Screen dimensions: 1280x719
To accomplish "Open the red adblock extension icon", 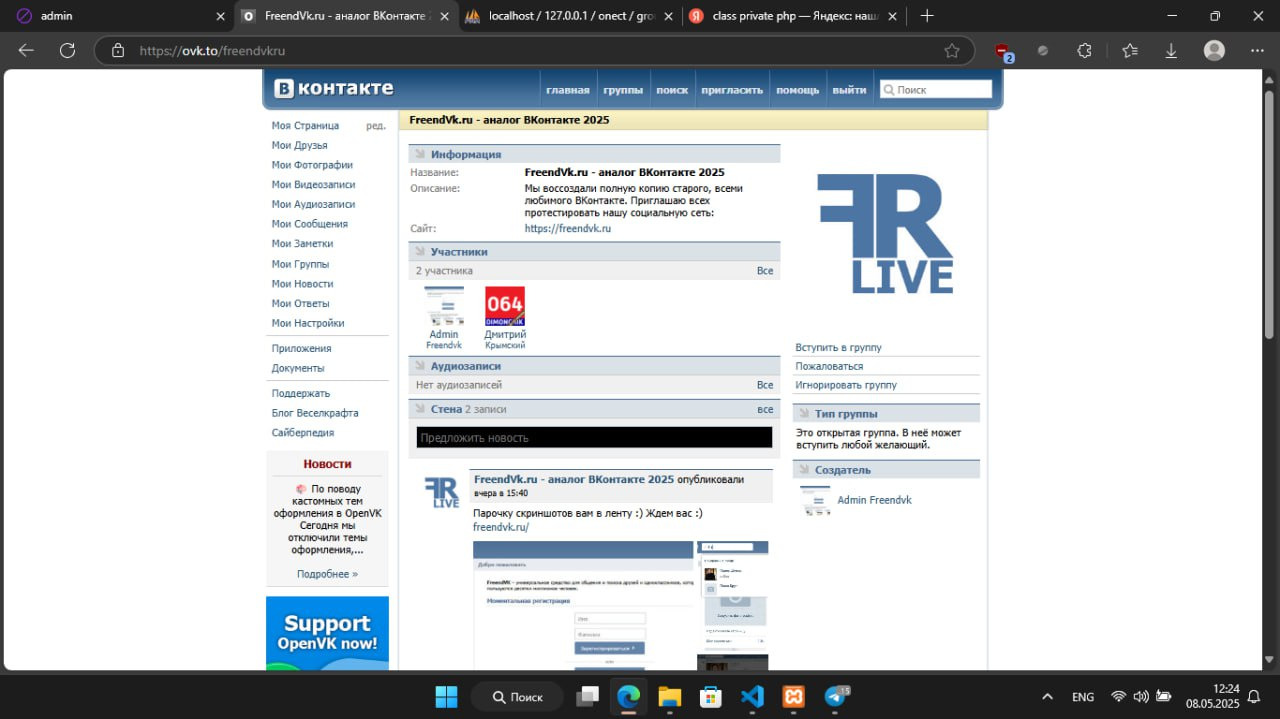I will click(1003, 51).
